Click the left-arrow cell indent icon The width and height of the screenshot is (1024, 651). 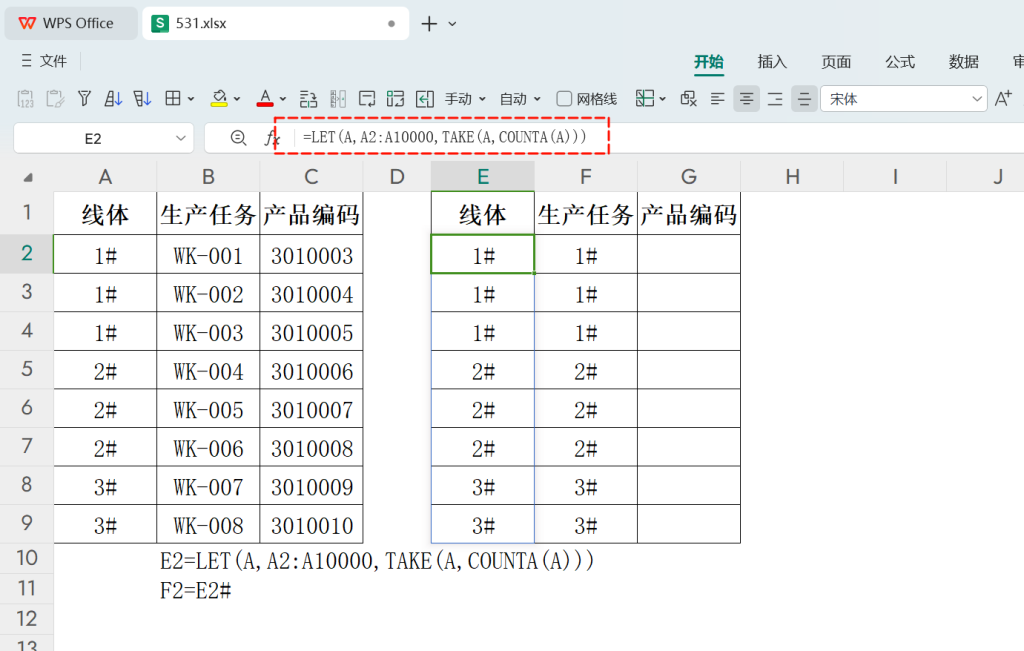[425, 99]
